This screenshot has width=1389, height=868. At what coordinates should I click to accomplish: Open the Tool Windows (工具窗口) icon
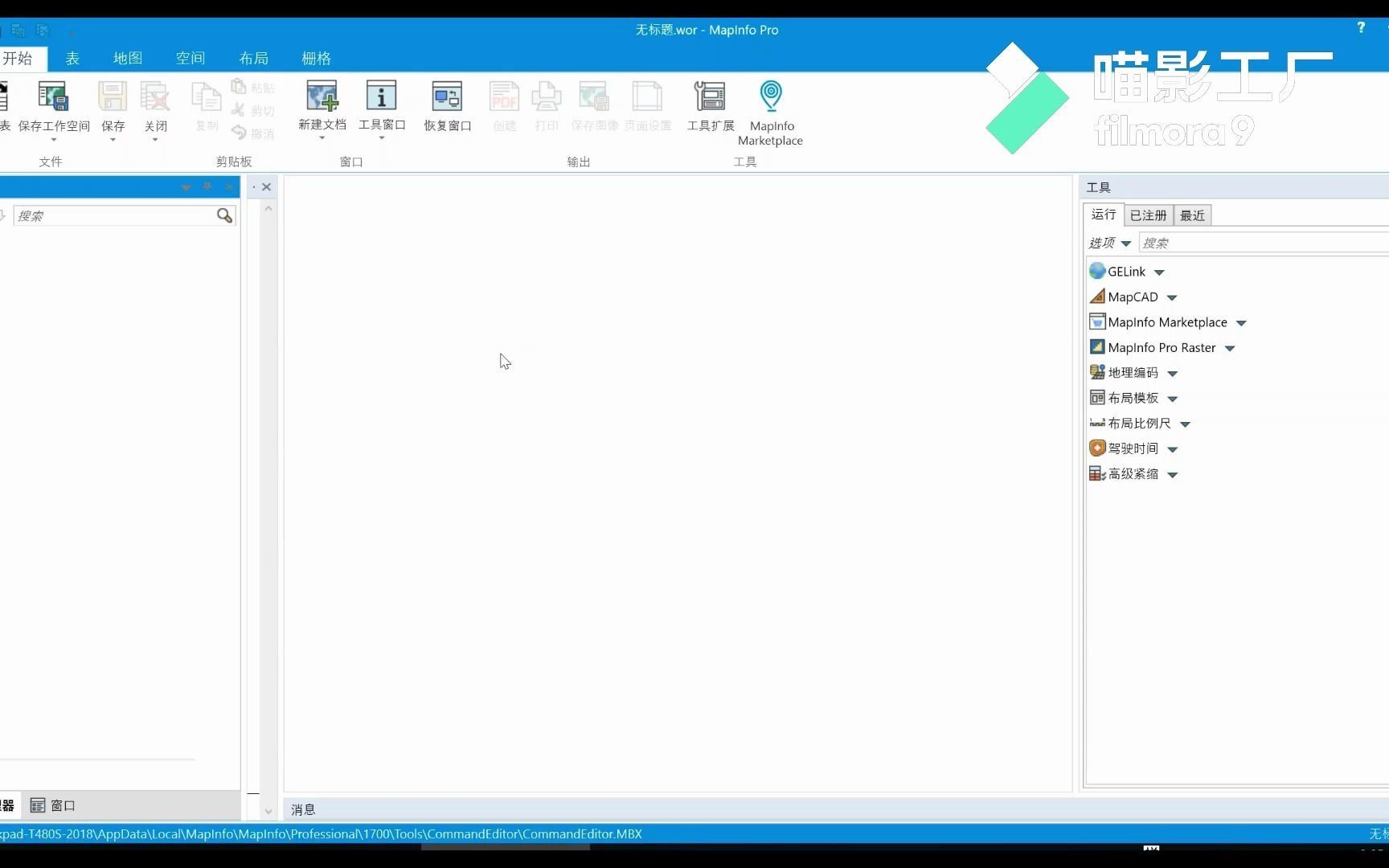[382, 96]
